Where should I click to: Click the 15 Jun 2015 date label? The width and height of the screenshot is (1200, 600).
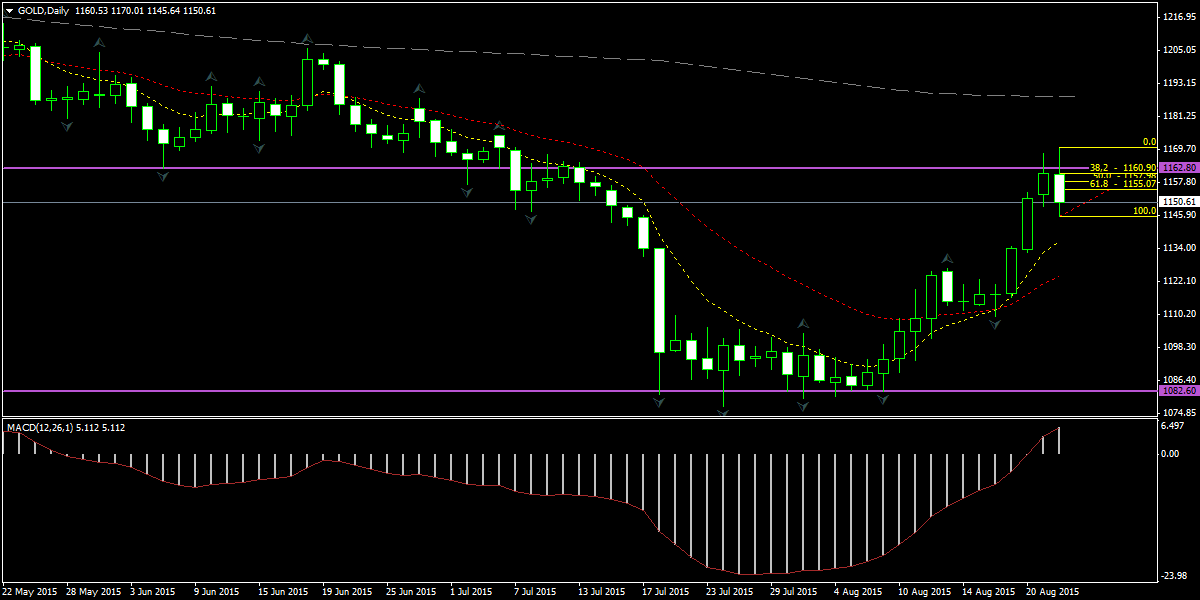(283, 591)
